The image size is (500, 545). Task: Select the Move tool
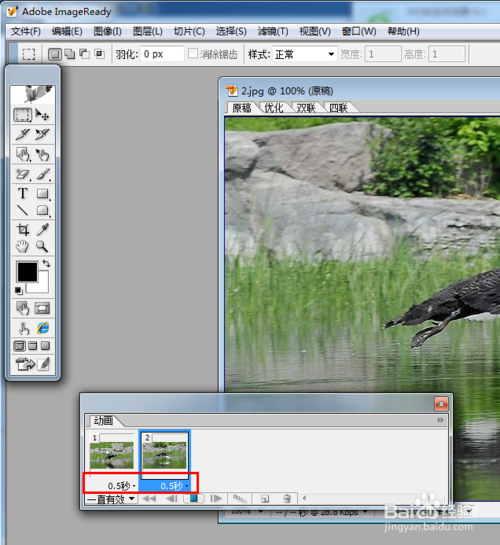click(43, 115)
